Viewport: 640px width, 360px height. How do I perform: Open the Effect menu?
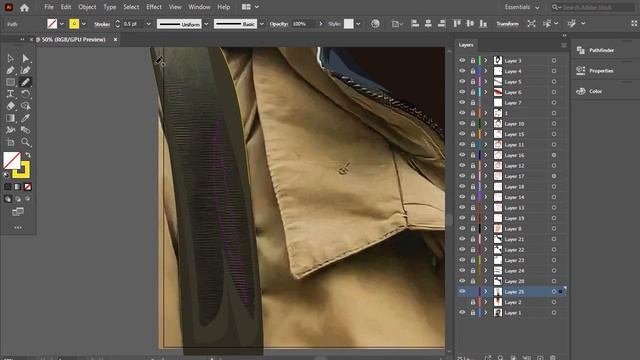154,7
